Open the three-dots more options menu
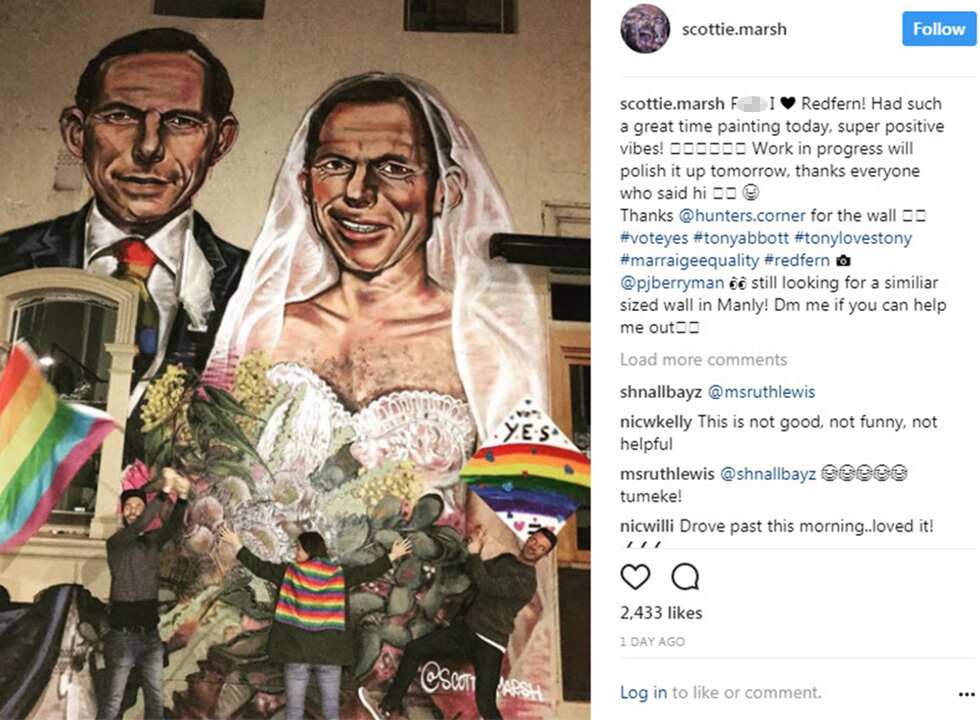The width and height of the screenshot is (980, 720). [966, 694]
